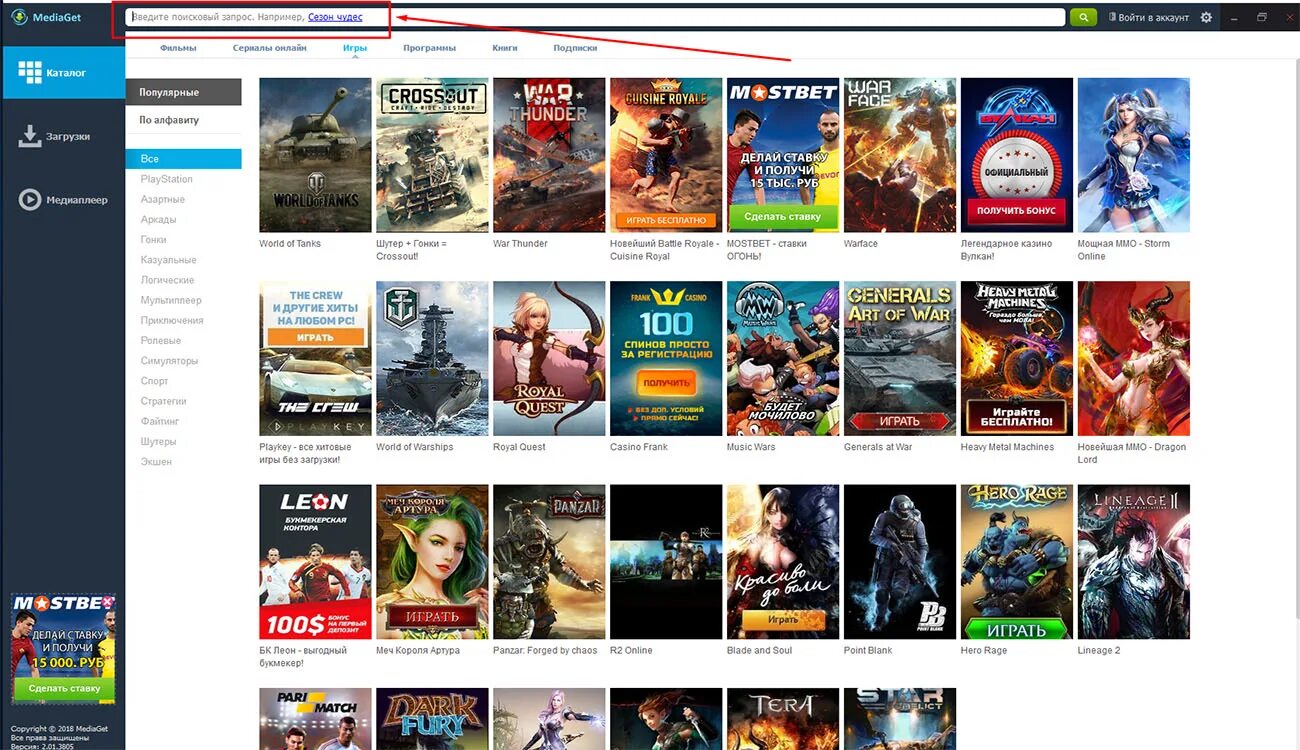The height and width of the screenshot is (750, 1300).
Task: Filter by Аркады category
Action: (x=158, y=219)
